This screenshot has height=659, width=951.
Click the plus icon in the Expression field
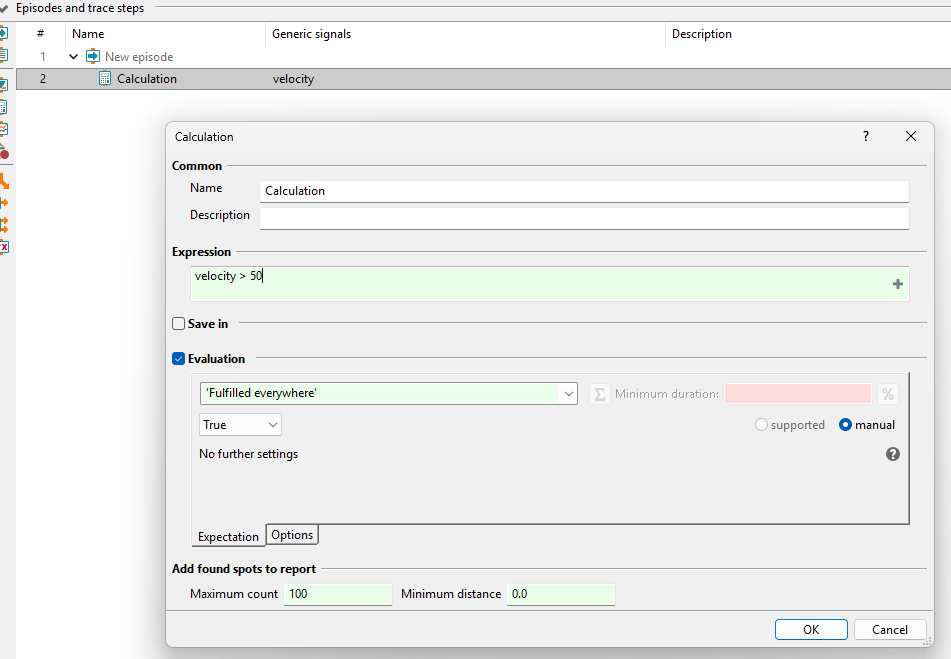[898, 284]
